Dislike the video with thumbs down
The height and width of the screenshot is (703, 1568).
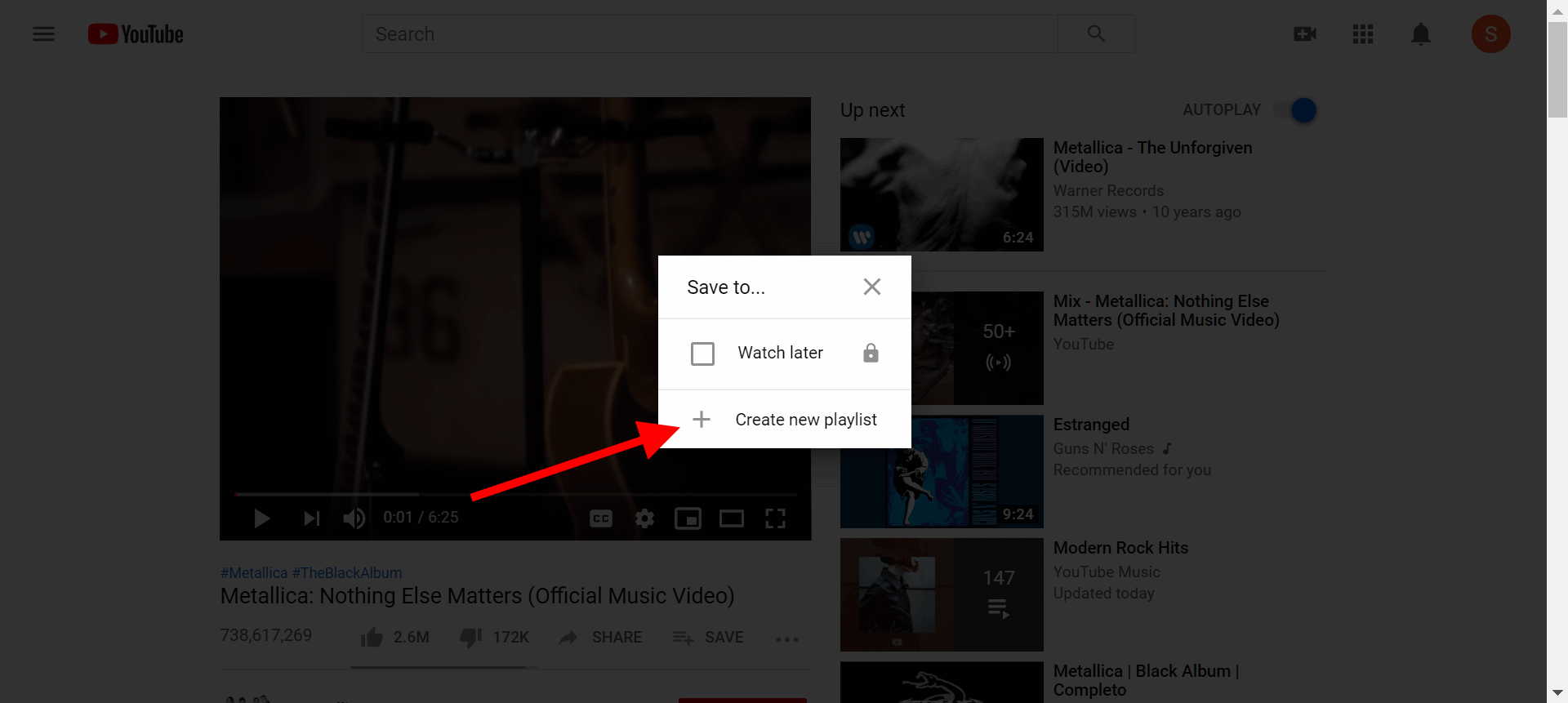[x=470, y=637]
